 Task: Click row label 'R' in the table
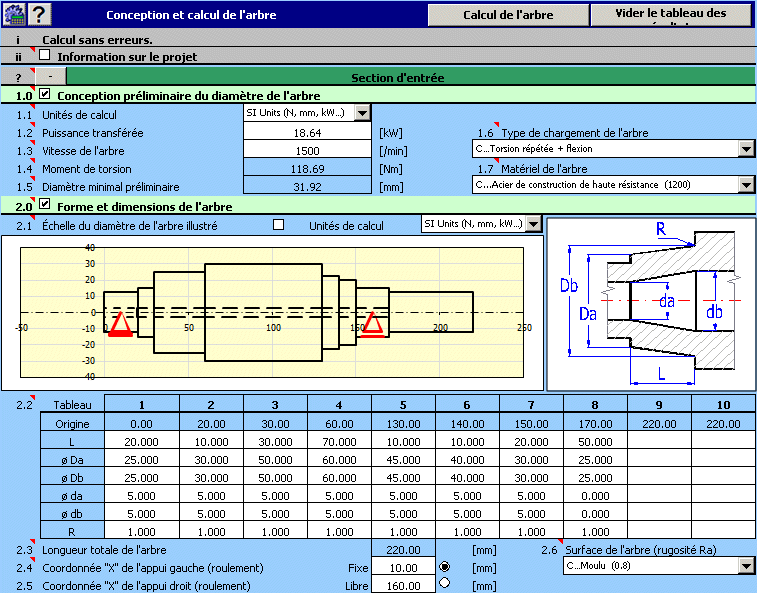(72, 532)
